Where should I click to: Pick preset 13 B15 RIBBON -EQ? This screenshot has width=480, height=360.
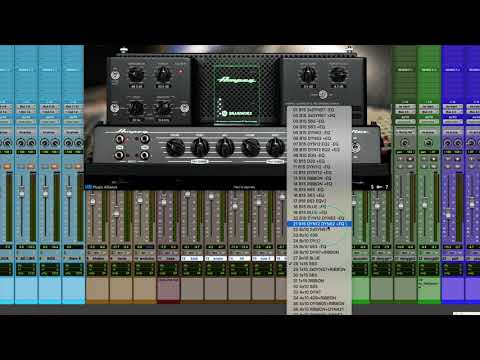(x=319, y=178)
